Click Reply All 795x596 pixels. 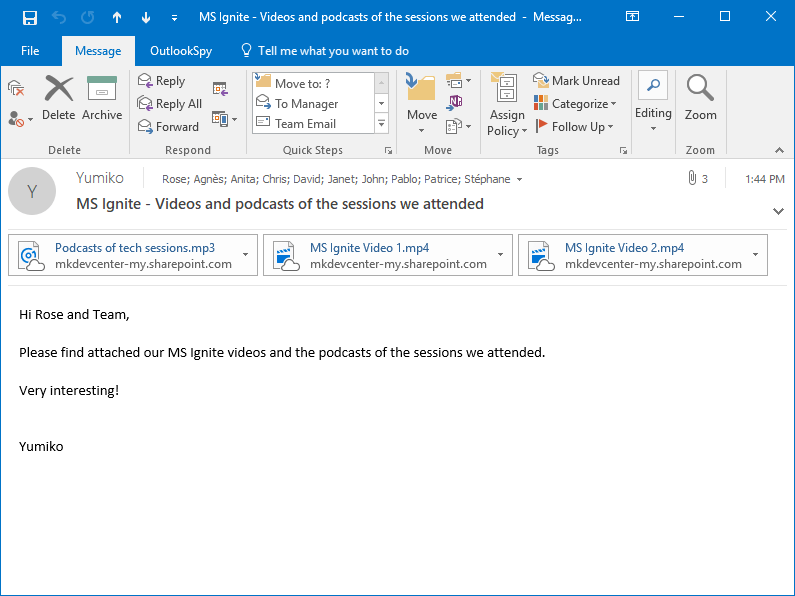point(170,103)
